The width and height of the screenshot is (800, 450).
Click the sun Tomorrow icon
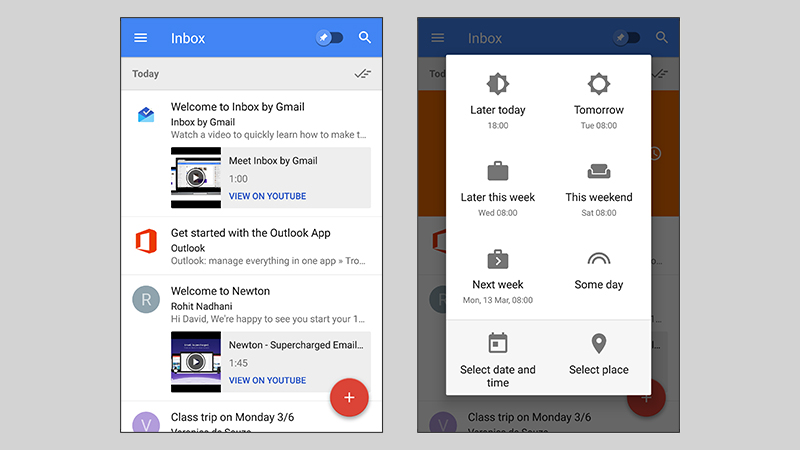pyautogui.click(x=598, y=84)
